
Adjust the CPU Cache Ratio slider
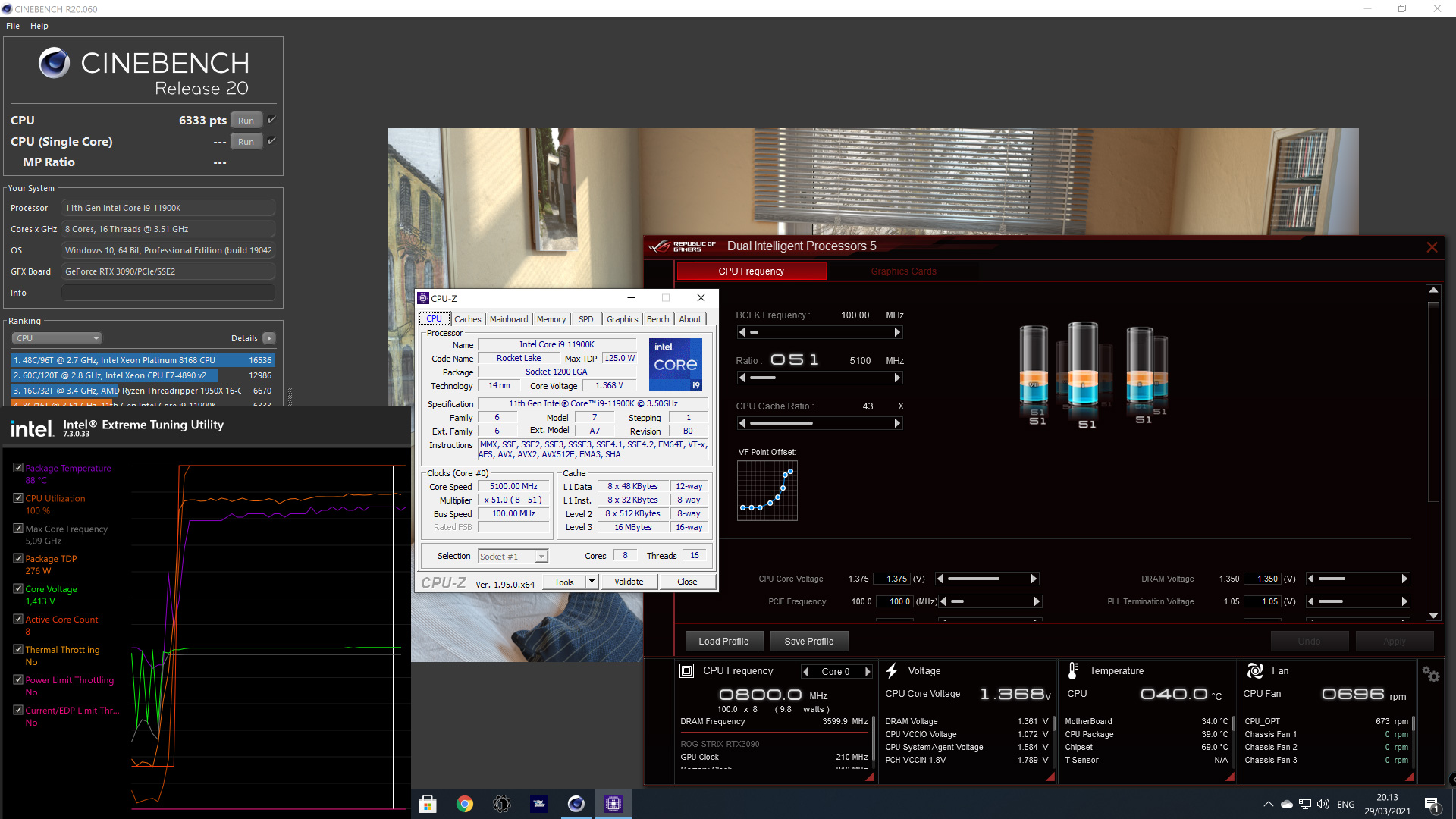tap(820, 423)
